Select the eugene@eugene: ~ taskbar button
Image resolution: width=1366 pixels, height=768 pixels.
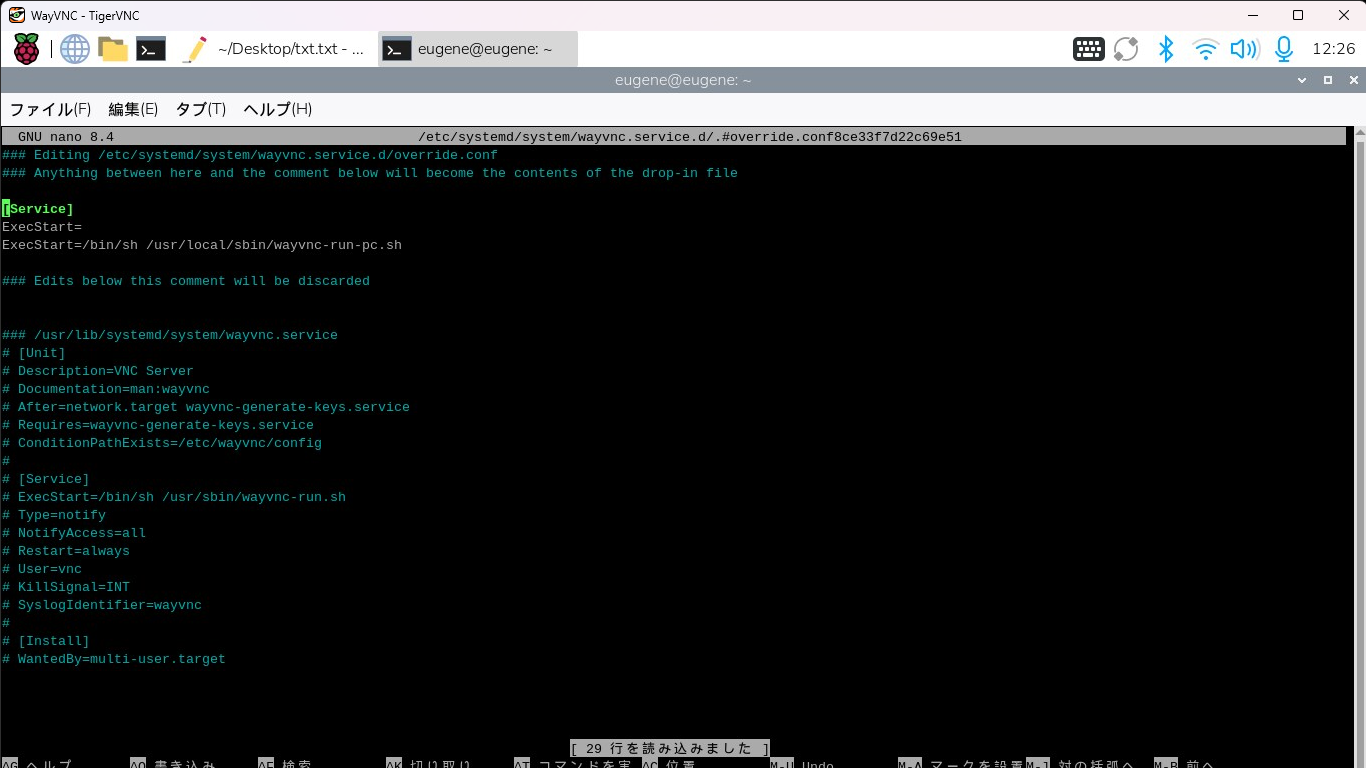click(x=477, y=49)
